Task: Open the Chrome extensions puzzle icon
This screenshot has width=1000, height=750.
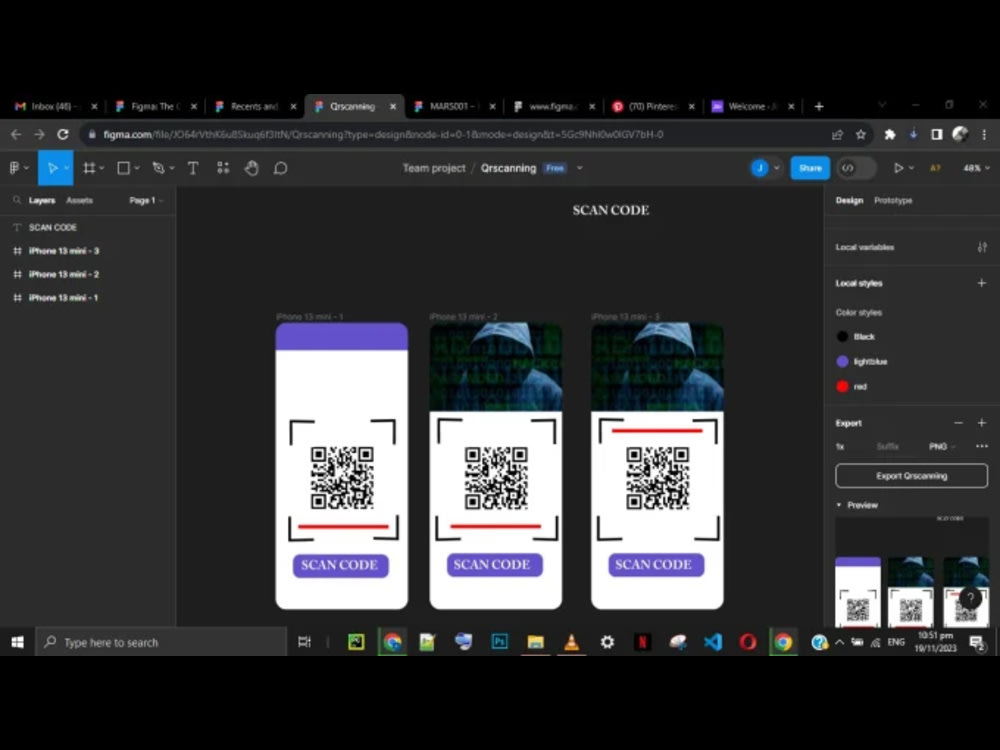Action: [x=890, y=135]
